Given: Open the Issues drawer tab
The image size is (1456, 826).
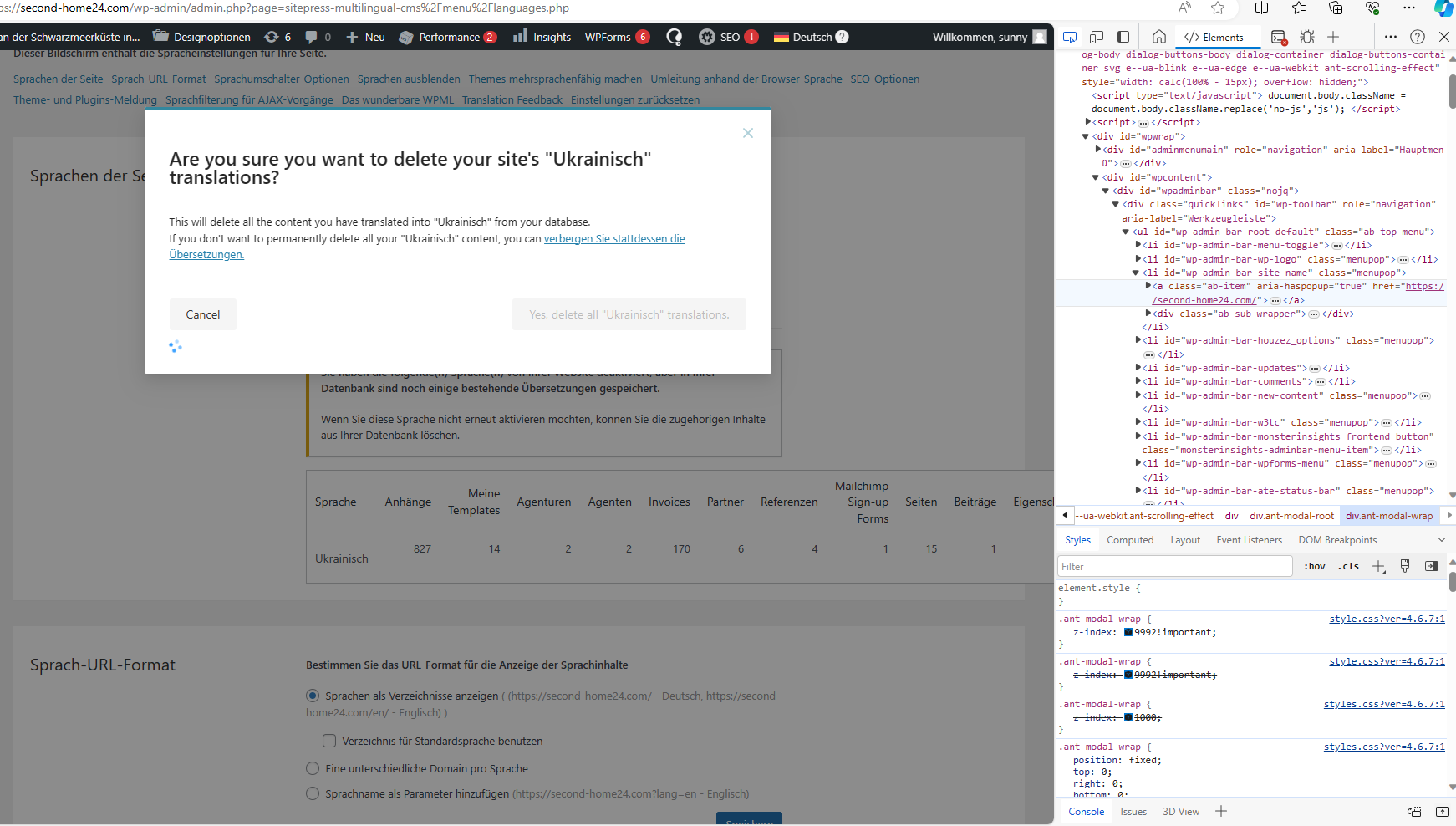Looking at the screenshot, I should (x=1133, y=812).
